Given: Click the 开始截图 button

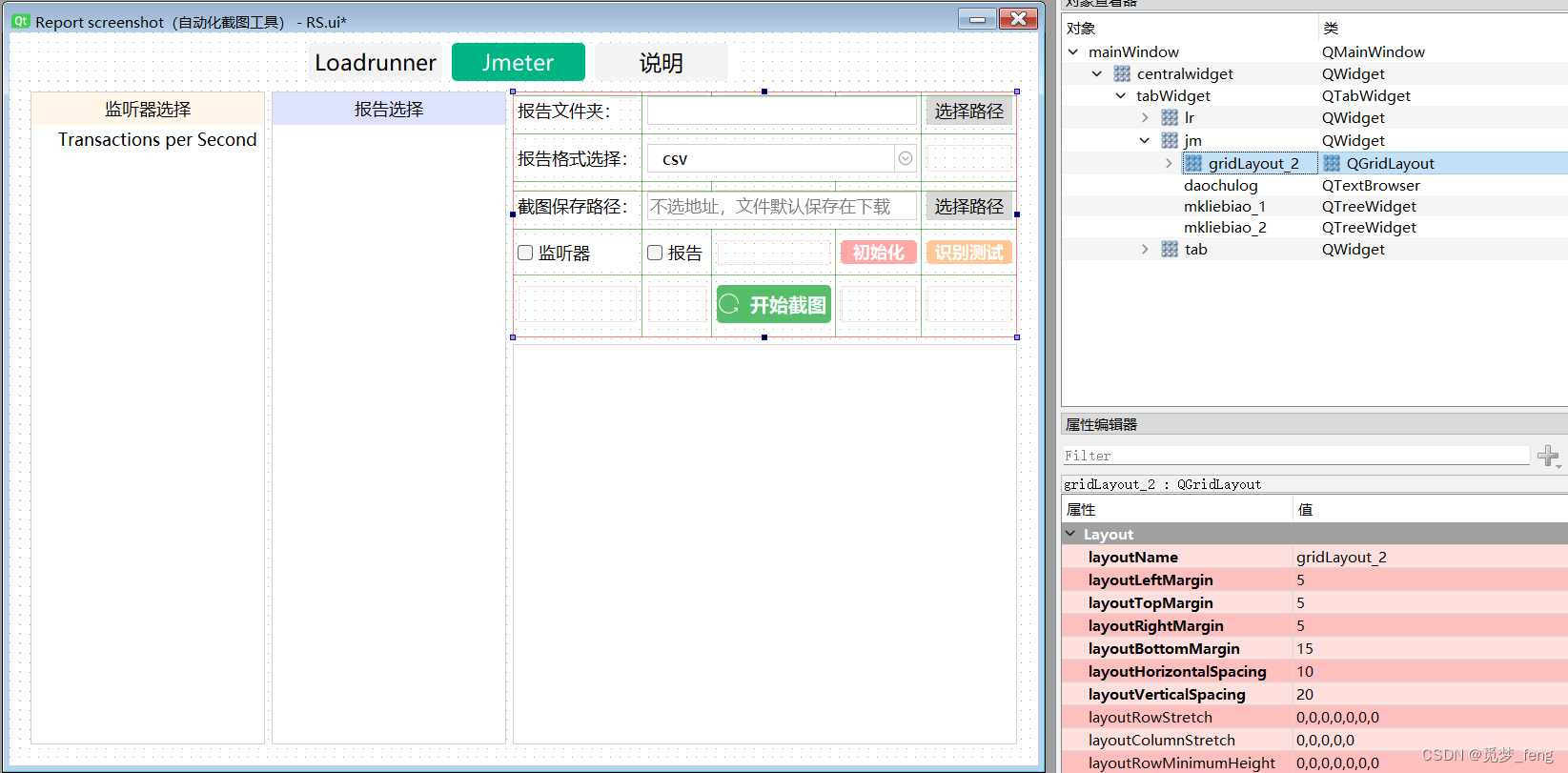Looking at the screenshot, I should 773,304.
